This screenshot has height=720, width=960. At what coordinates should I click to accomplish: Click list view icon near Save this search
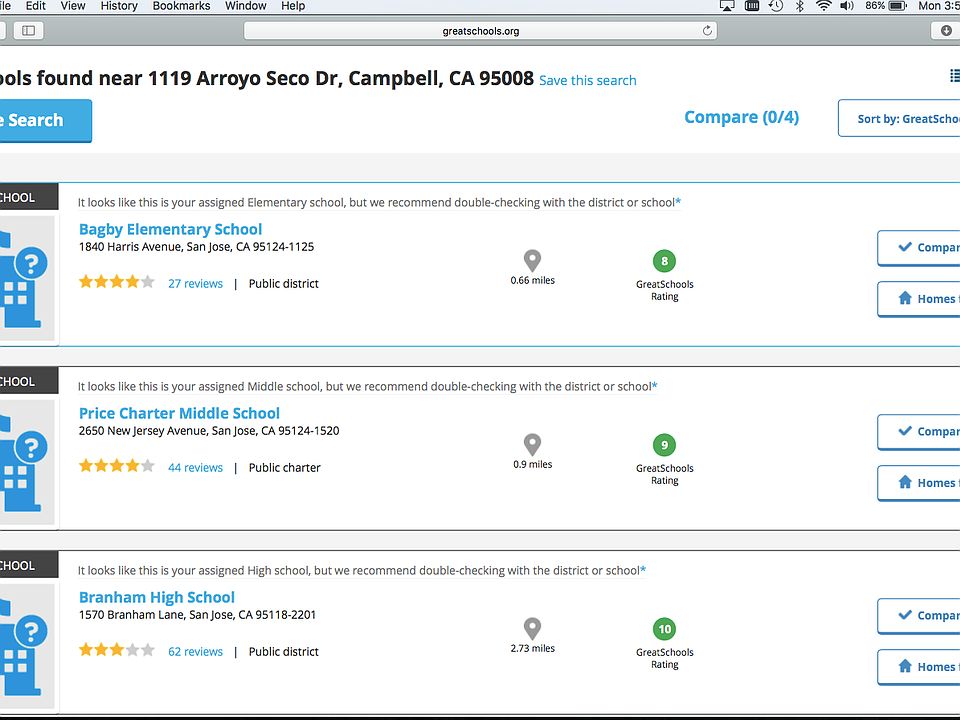954,76
